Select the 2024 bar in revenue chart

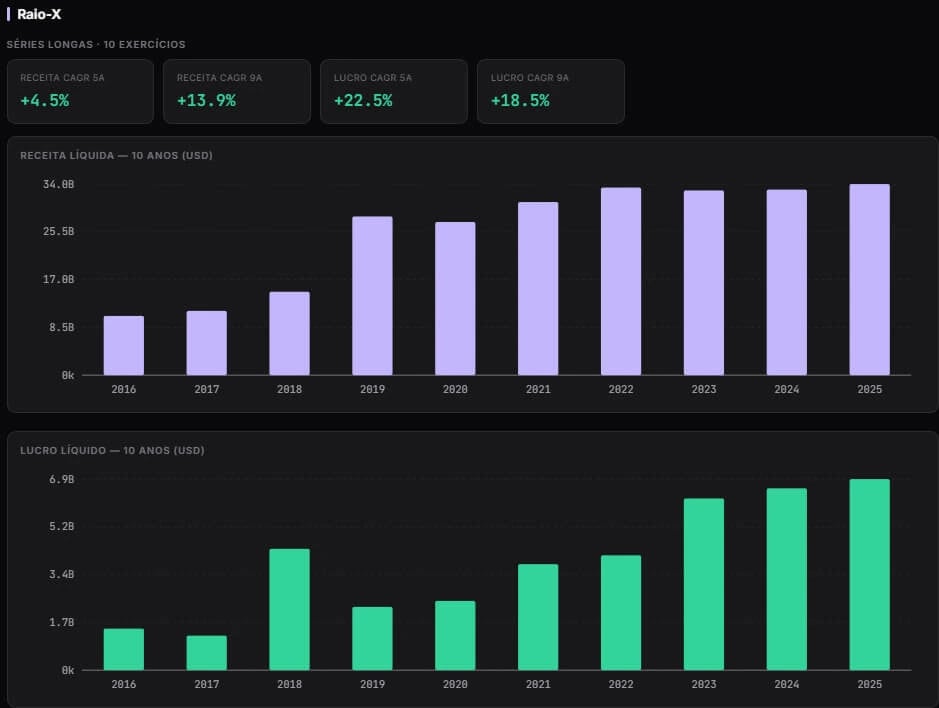tap(786, 282)
